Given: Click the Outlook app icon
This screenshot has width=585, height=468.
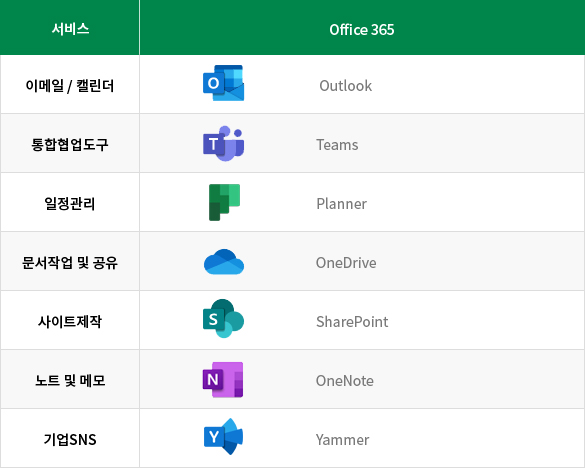Looking at the screenshot, I should tap(223, 83).
